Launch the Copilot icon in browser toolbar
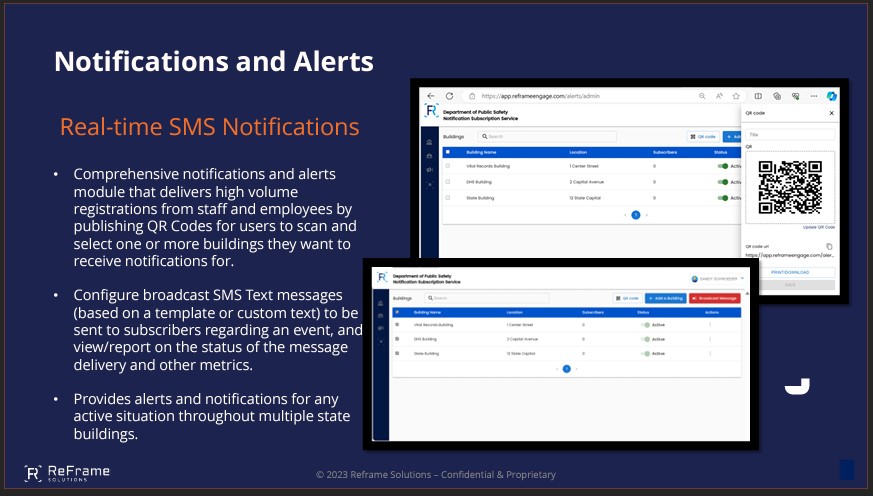The width and height of the screenshot is (873, 496). (832, 96)
